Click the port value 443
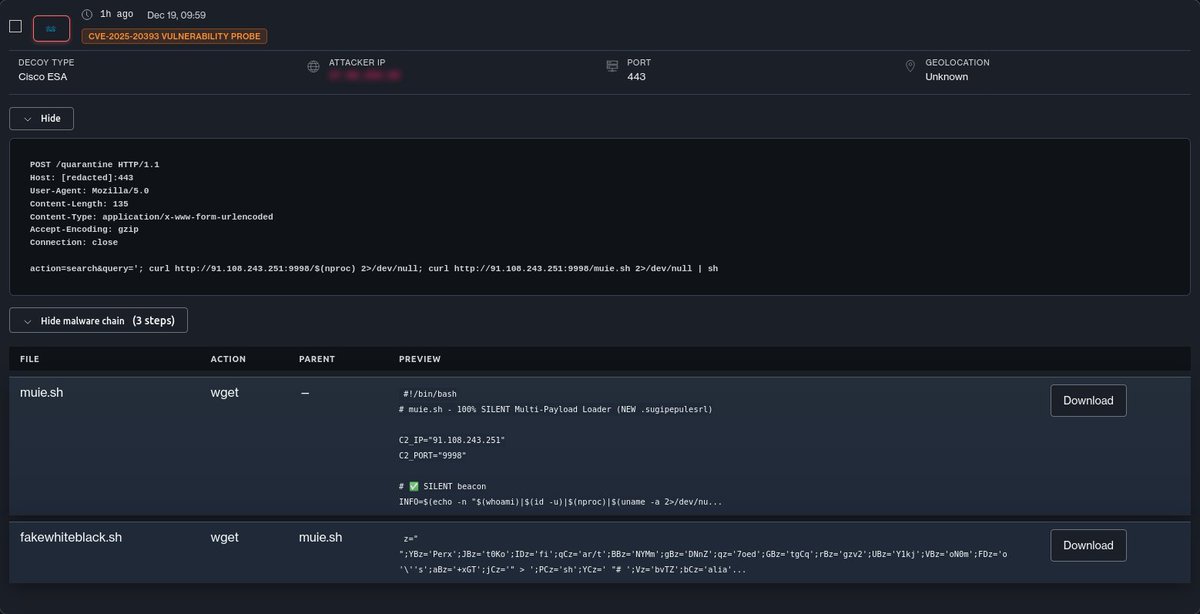 tap(637, 76)
